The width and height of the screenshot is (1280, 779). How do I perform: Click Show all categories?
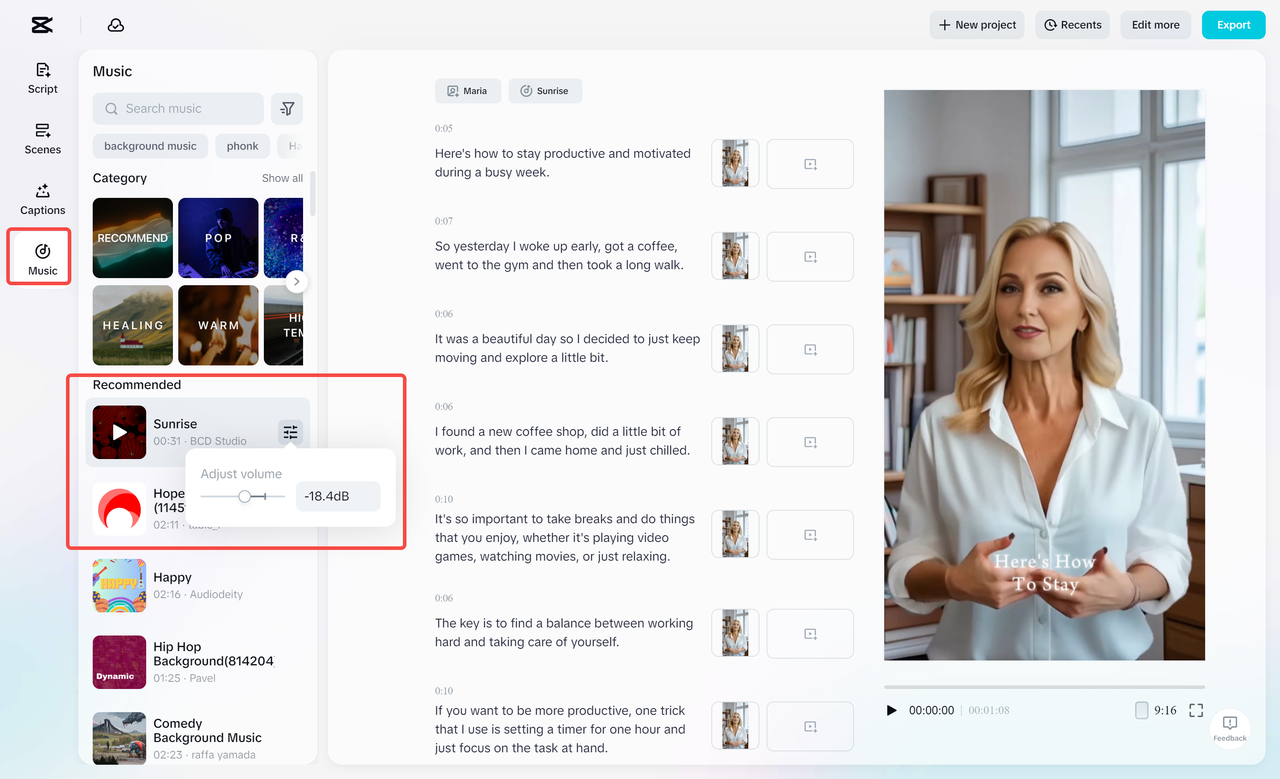pyautogui.click(x=282, y=178)
